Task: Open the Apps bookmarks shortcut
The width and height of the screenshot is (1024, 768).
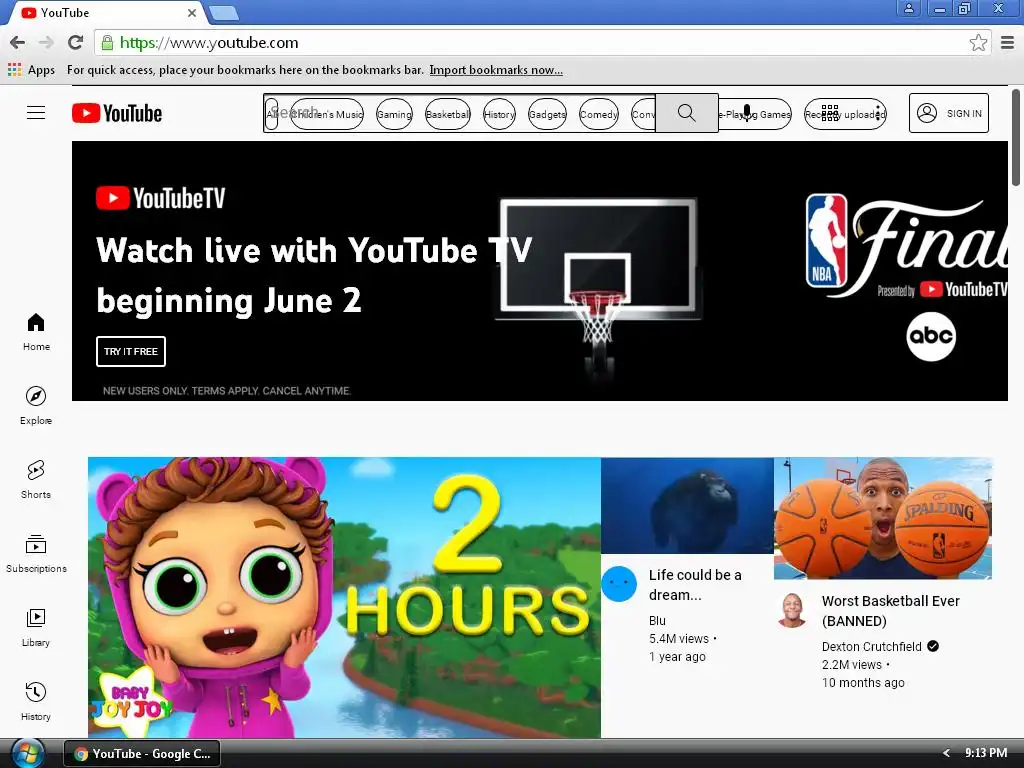Action: (31, 70)
